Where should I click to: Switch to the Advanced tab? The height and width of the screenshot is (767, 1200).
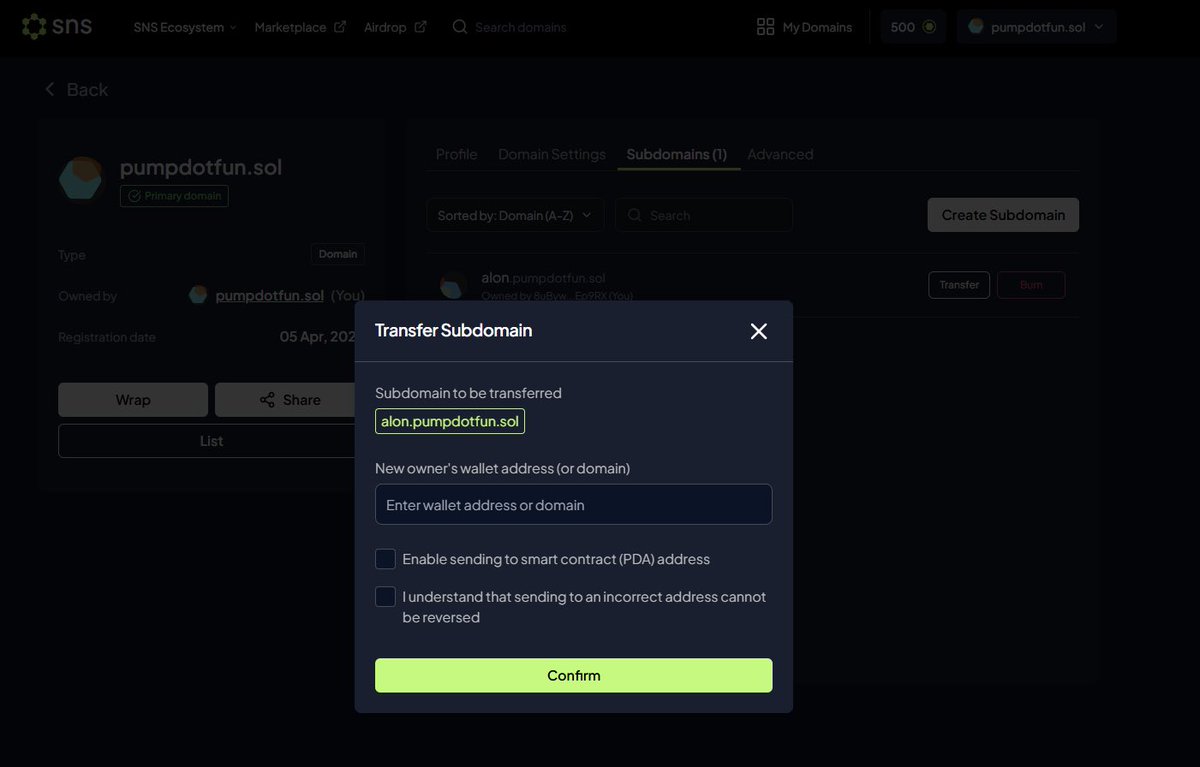point(780,154)
